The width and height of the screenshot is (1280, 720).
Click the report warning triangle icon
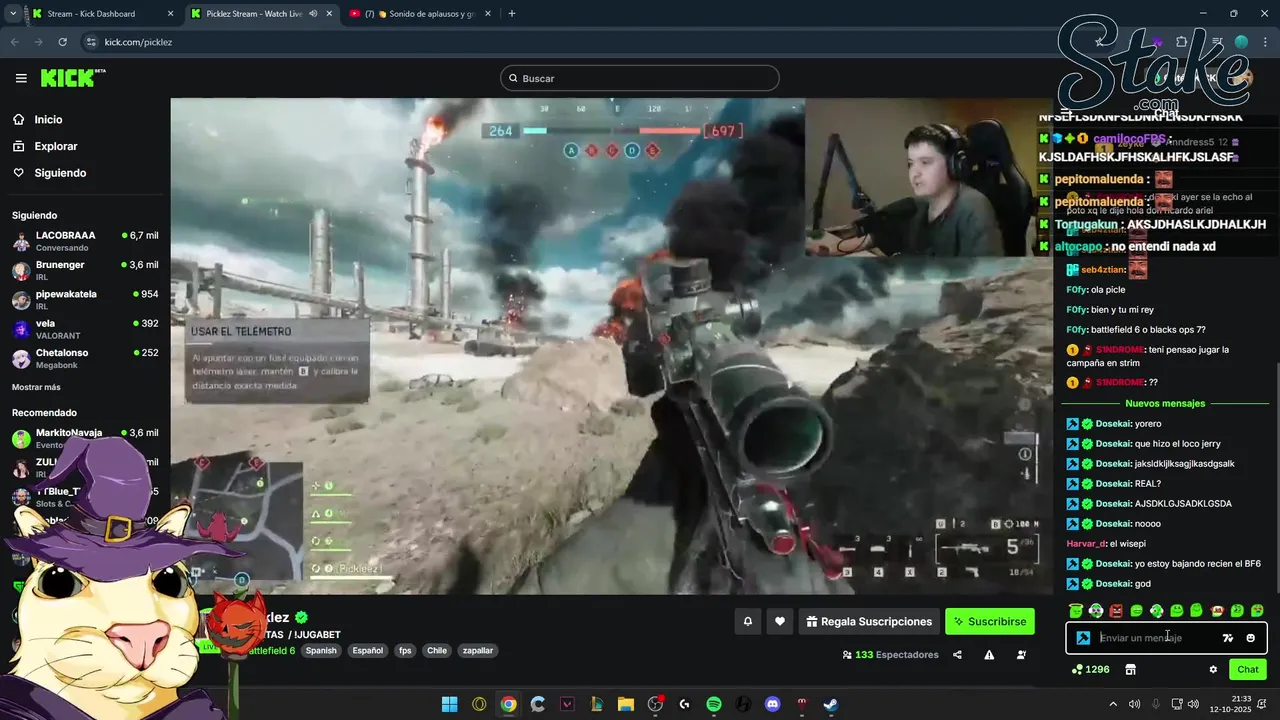989,655
